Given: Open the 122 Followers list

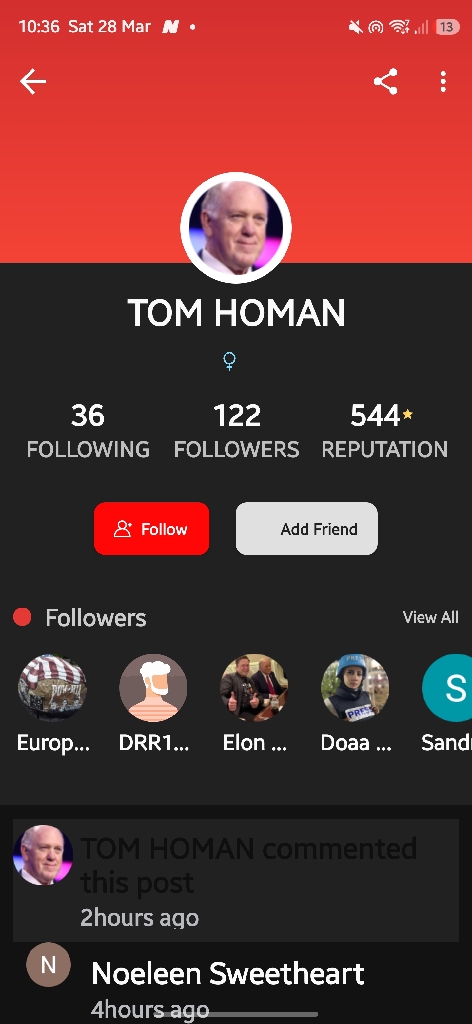Looking at the screenshot, I should coord(236,431).
